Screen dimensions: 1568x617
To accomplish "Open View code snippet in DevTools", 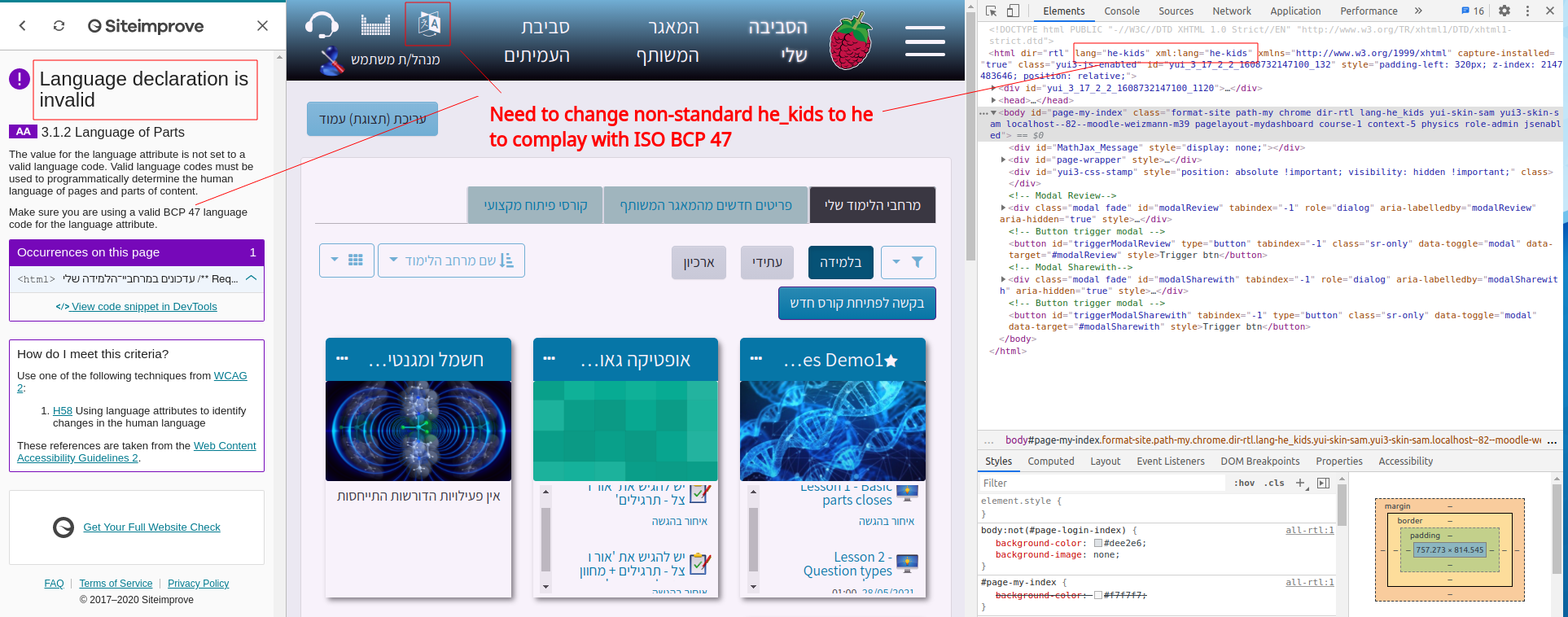I will tap(137, 307).
